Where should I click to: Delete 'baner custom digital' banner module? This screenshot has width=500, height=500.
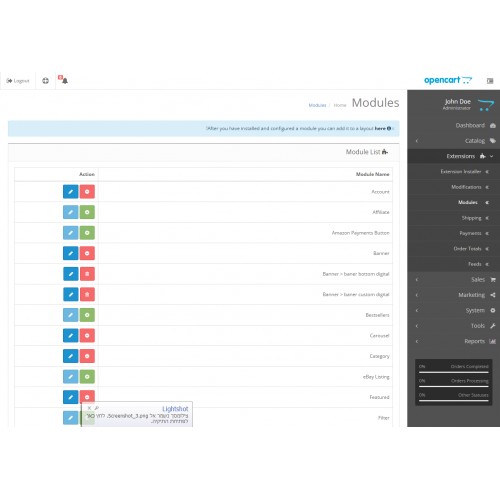click(x=87, y=294)
